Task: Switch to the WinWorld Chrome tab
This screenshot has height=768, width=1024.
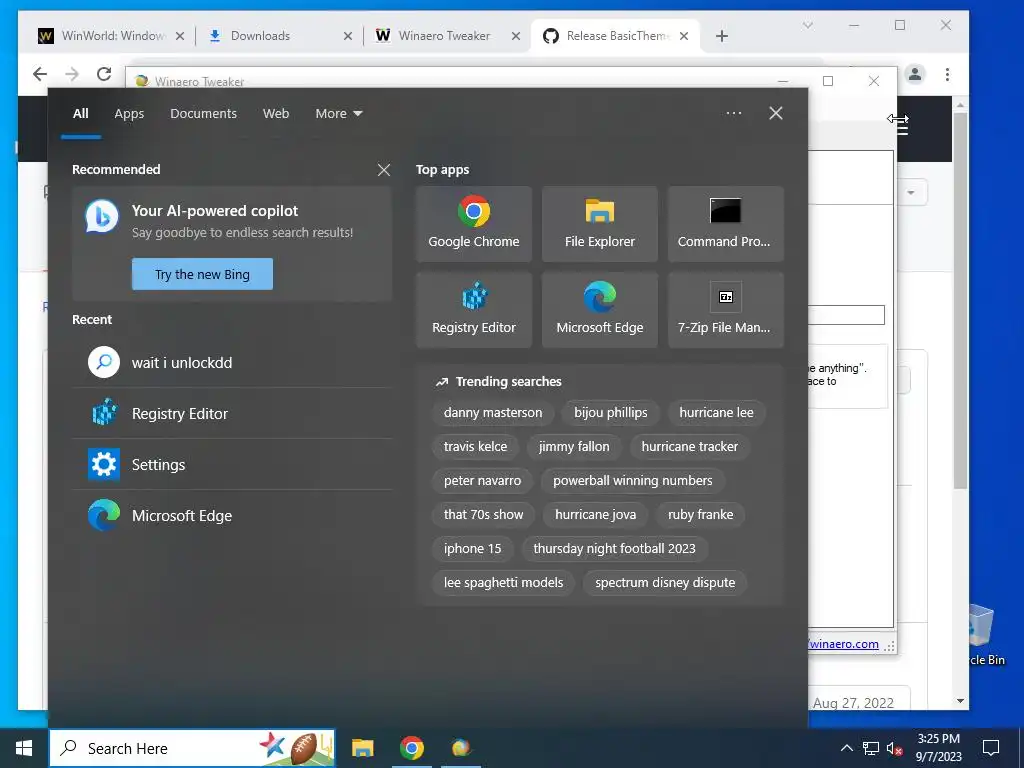Action: point(110,36)
